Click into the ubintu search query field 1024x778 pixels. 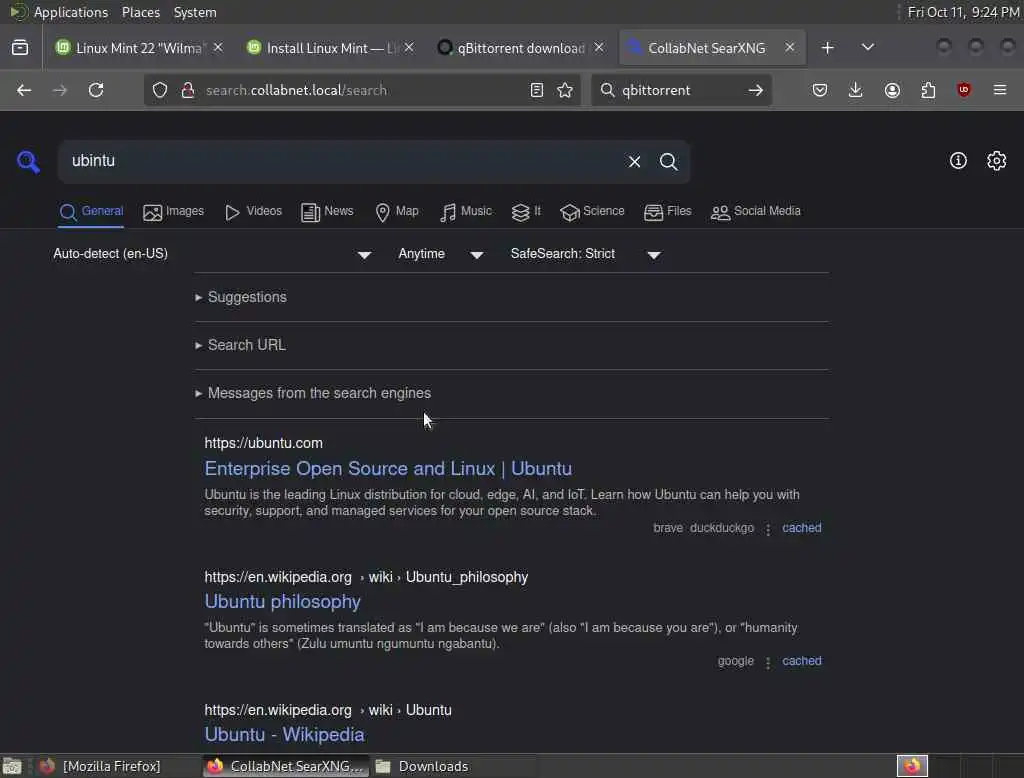[340, 161]
